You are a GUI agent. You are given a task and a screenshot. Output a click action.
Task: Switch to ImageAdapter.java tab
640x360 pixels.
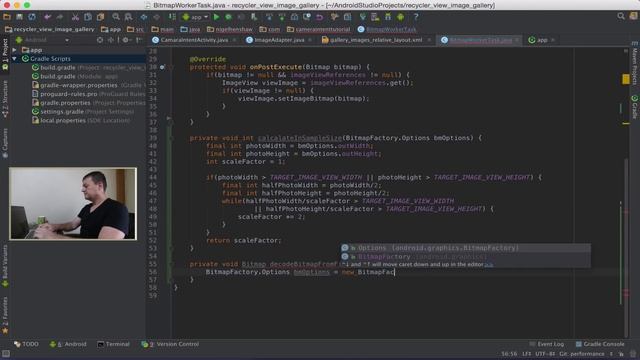tap(279, 40)
